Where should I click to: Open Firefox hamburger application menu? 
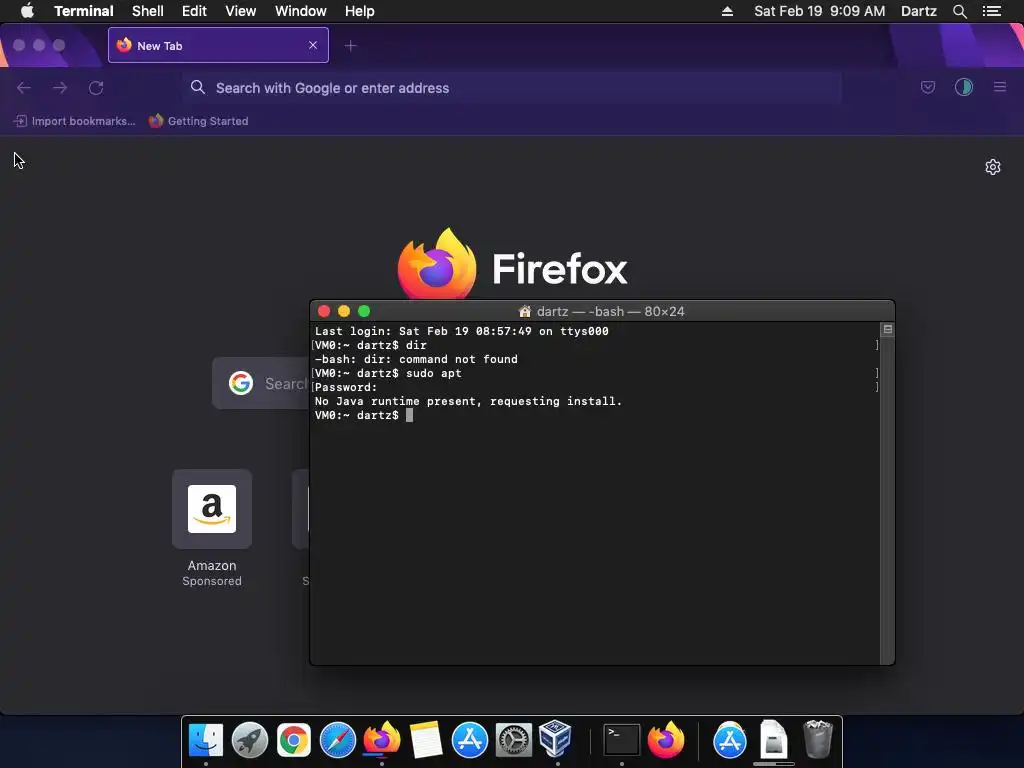coord(1000,87)
